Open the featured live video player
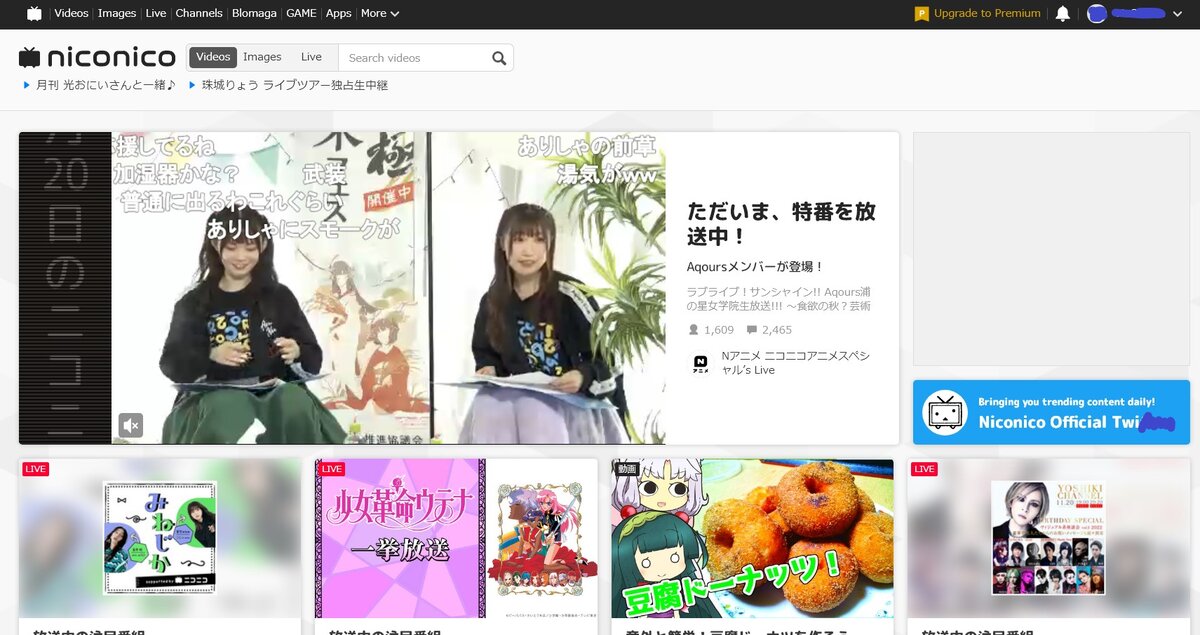 click(342, 288)
